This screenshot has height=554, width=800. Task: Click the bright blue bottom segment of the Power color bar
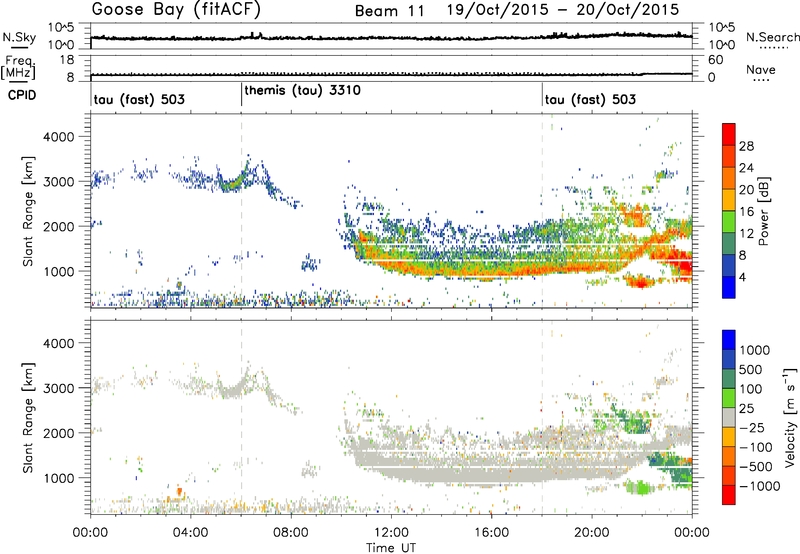click(729, 287)
